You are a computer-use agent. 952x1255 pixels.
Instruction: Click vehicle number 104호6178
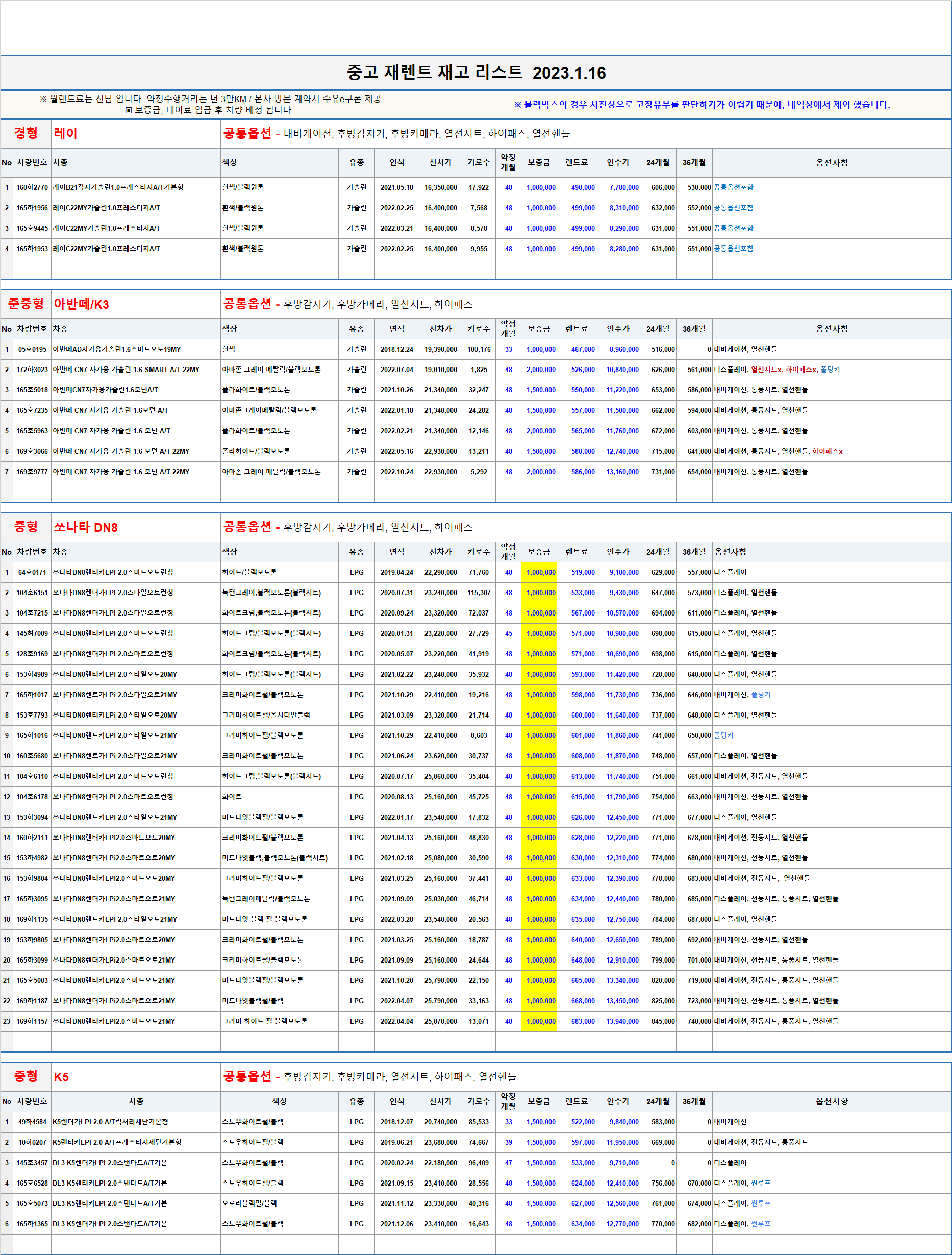pyautogui.click(x=32, y=797)
